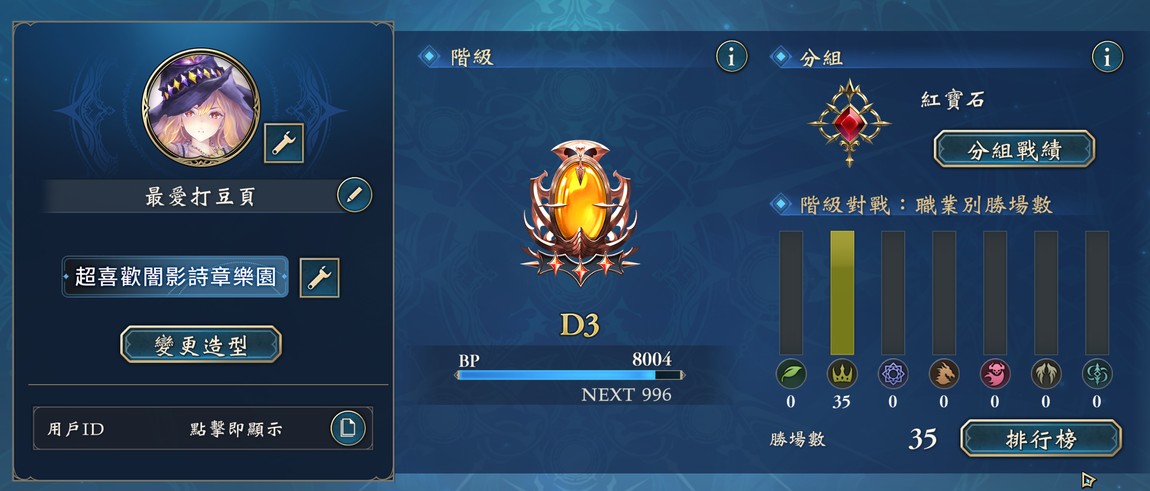The image size is (1150, 491).
Task: Open the 變更造型 button
Action: pyautogui.click(x=201, y=344)
